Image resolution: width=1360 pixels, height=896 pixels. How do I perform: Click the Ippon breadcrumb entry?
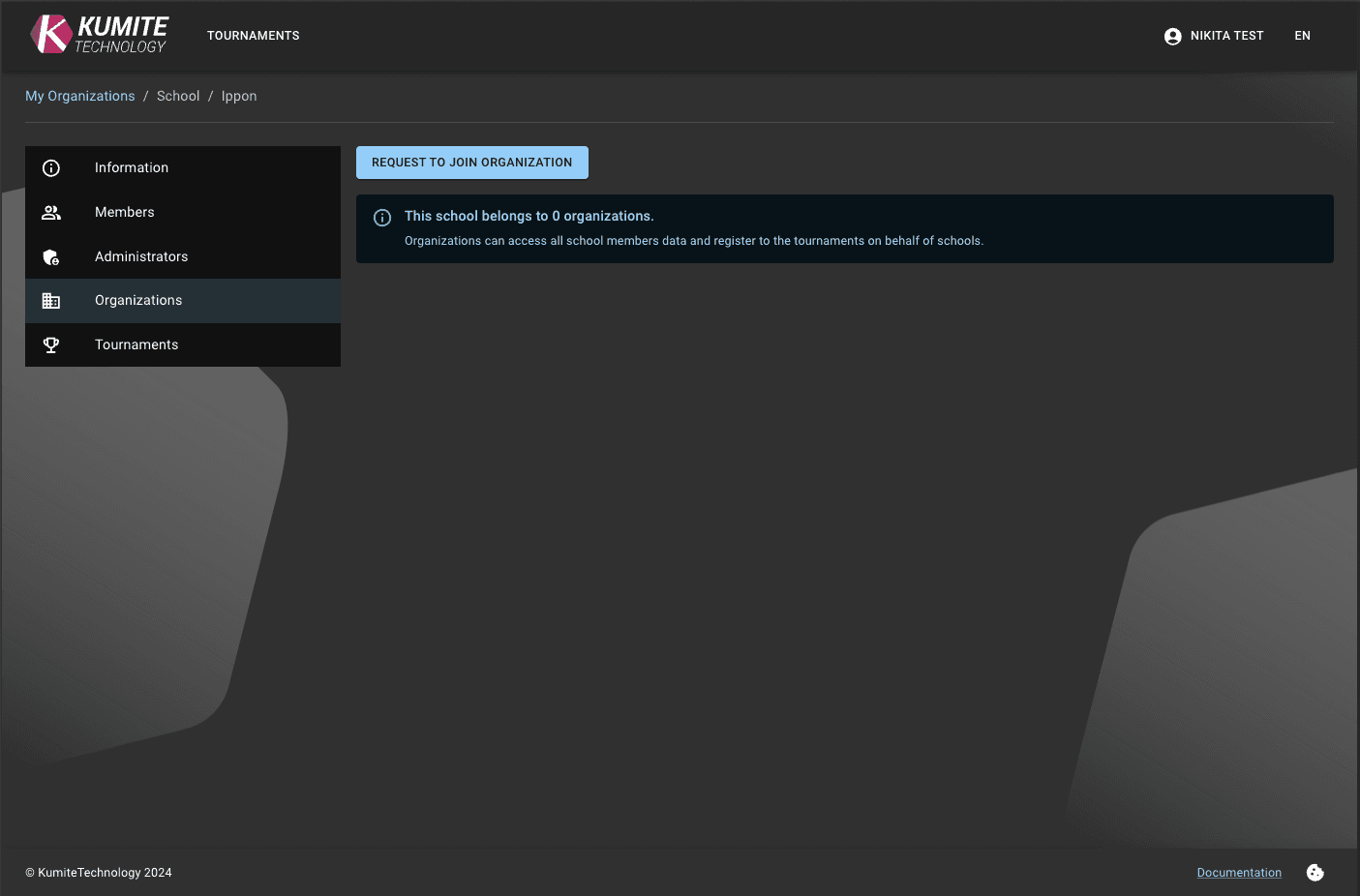click(238, 96)
